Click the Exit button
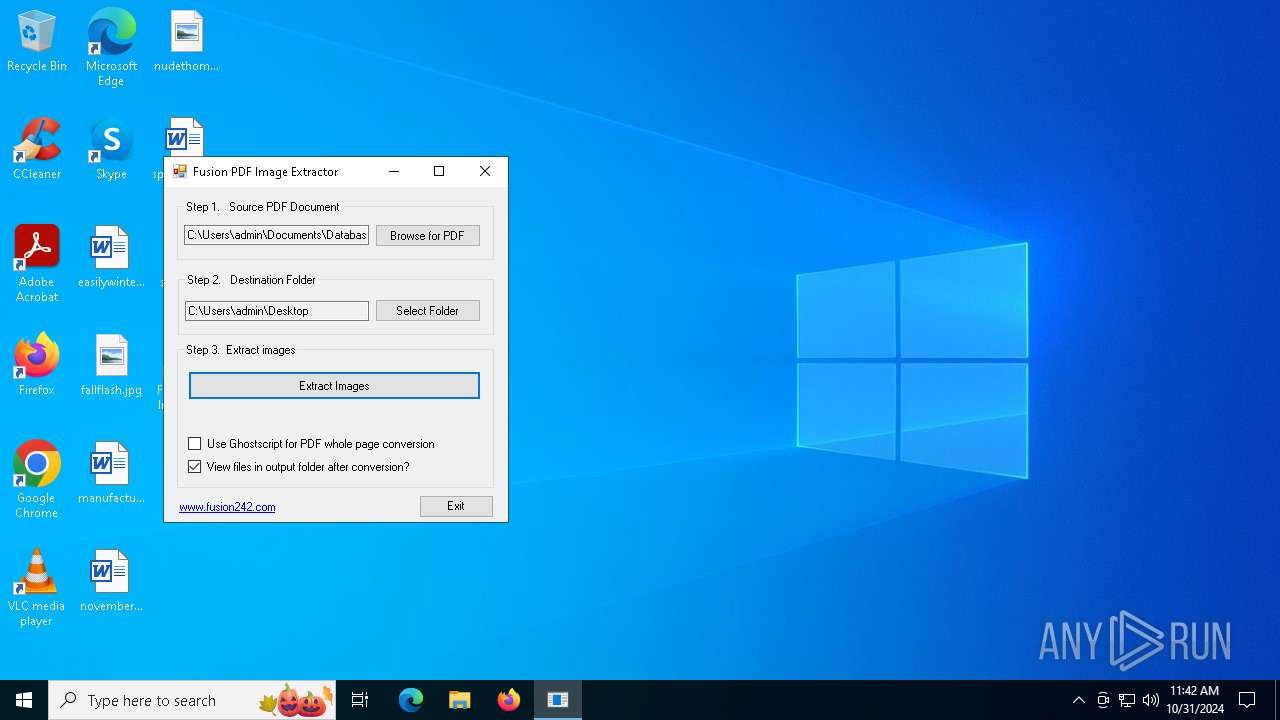1280x720 pixels. [x=456, y=506]
